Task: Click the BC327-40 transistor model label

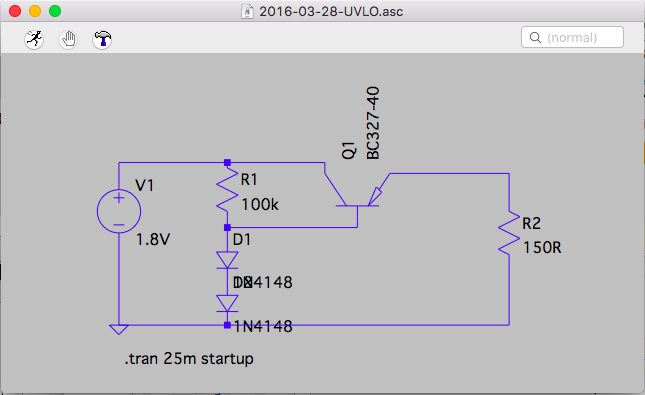Action: click(x=373, y=123)
